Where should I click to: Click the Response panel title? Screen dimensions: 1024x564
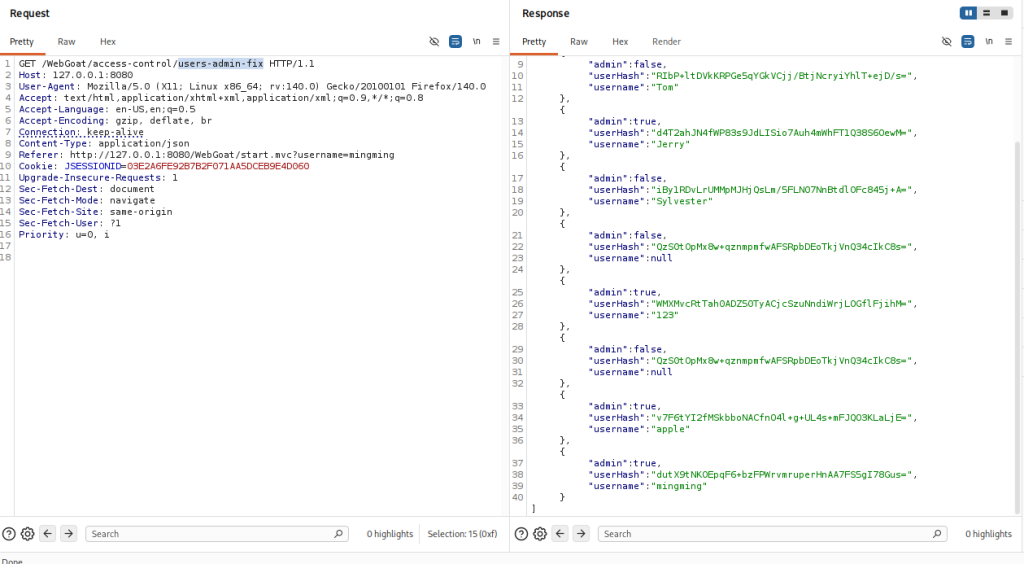pyautogui.click(x=545, y=13)
